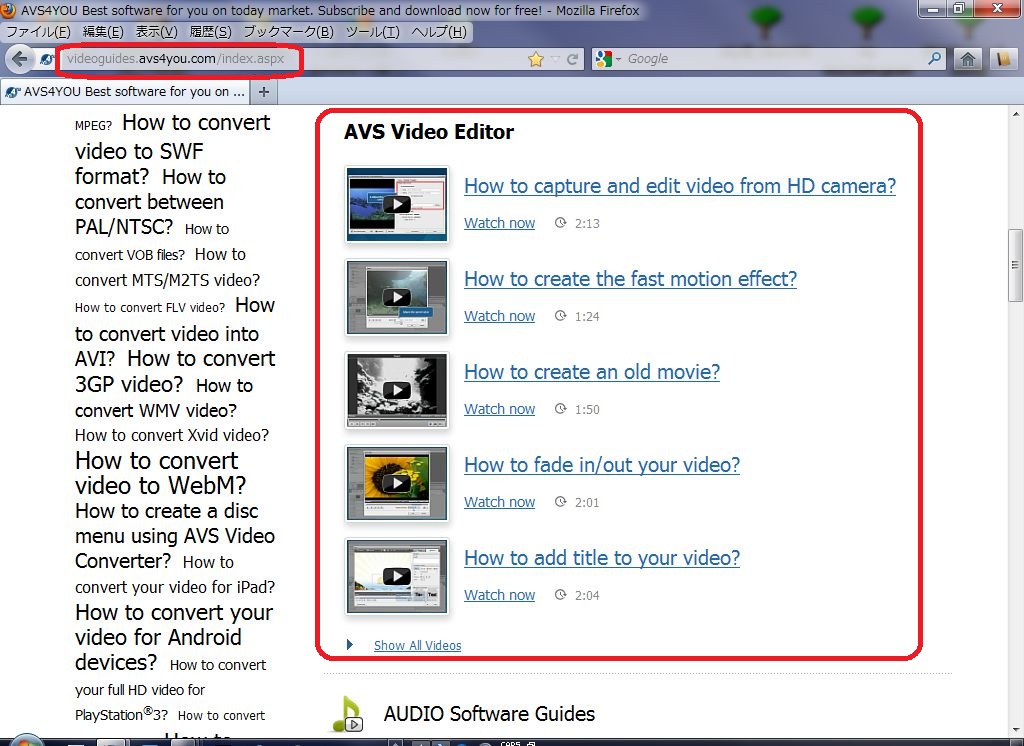Open a new tab with plus button

pyautogui.click(x=264, y=92)
